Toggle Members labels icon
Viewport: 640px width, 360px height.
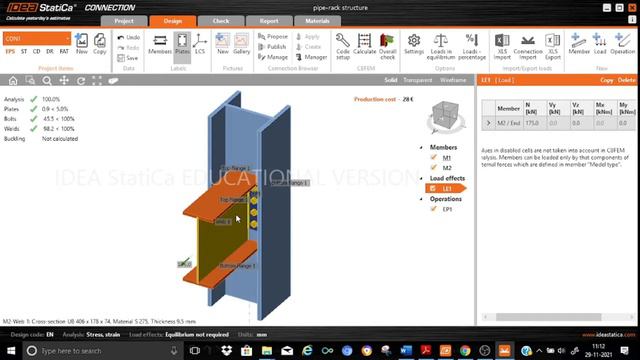point(160,44)
